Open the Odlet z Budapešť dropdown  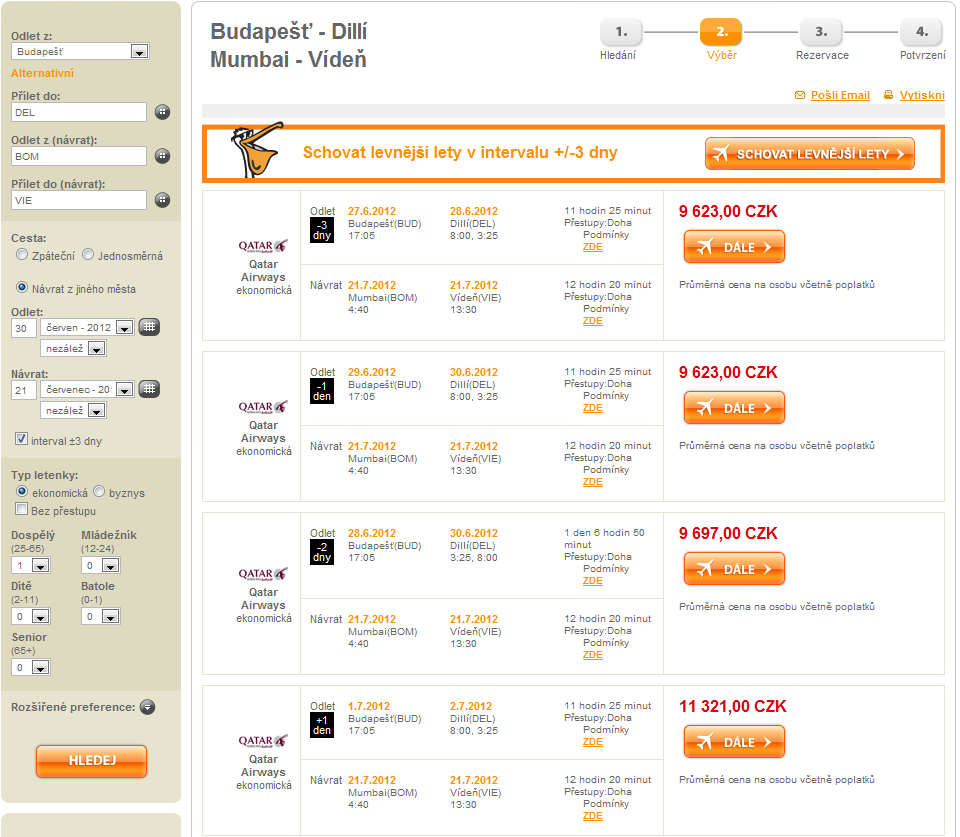[139, 51]
